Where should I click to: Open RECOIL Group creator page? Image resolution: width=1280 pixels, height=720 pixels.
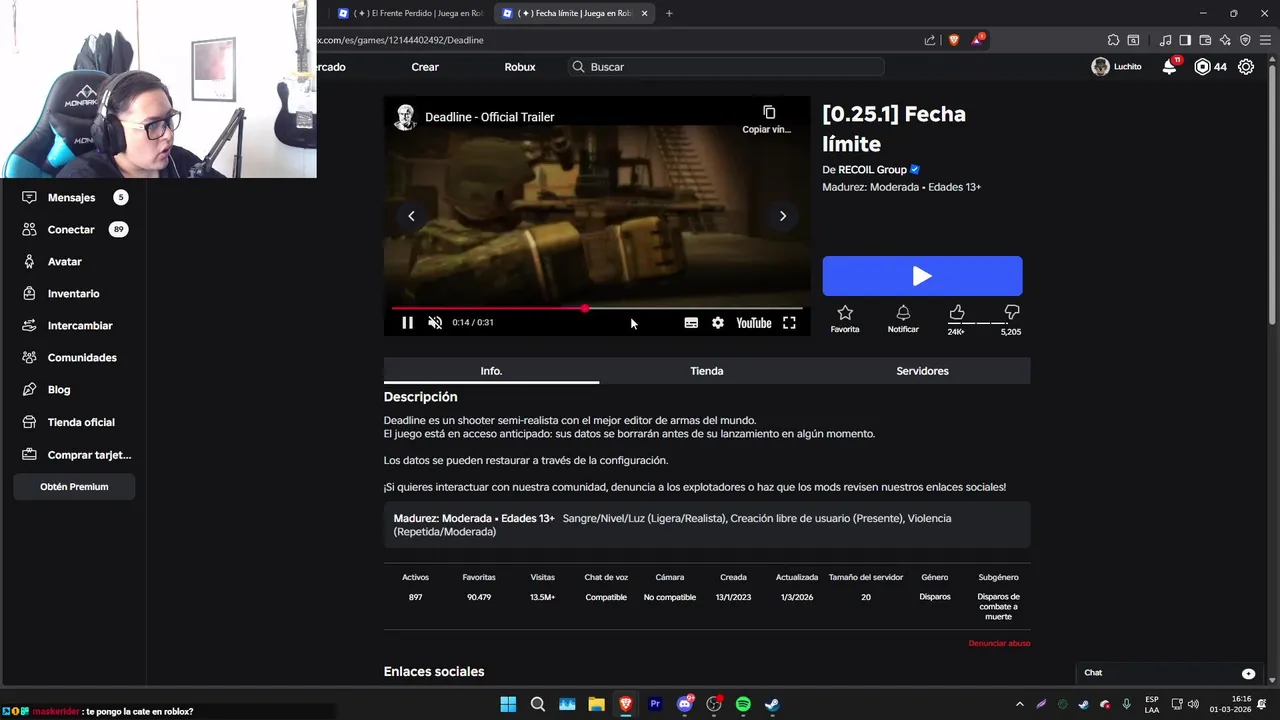(x=872, y=170)
